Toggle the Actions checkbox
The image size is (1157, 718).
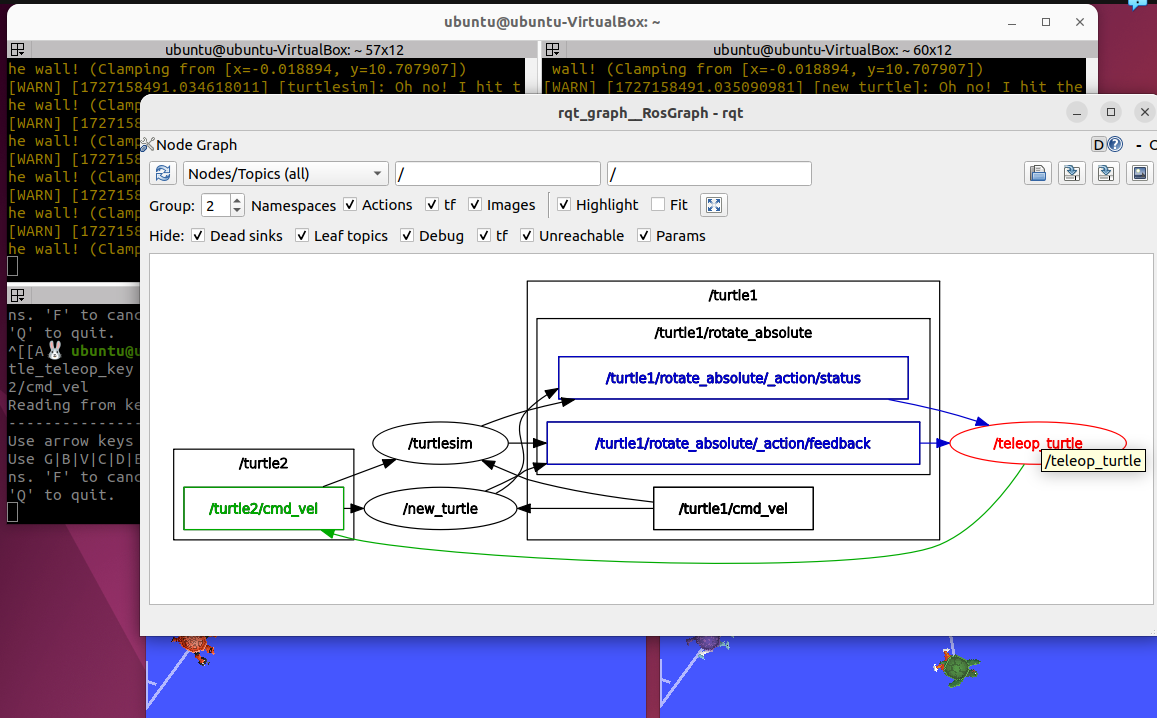pyautogui.click(x=350, y=204)
